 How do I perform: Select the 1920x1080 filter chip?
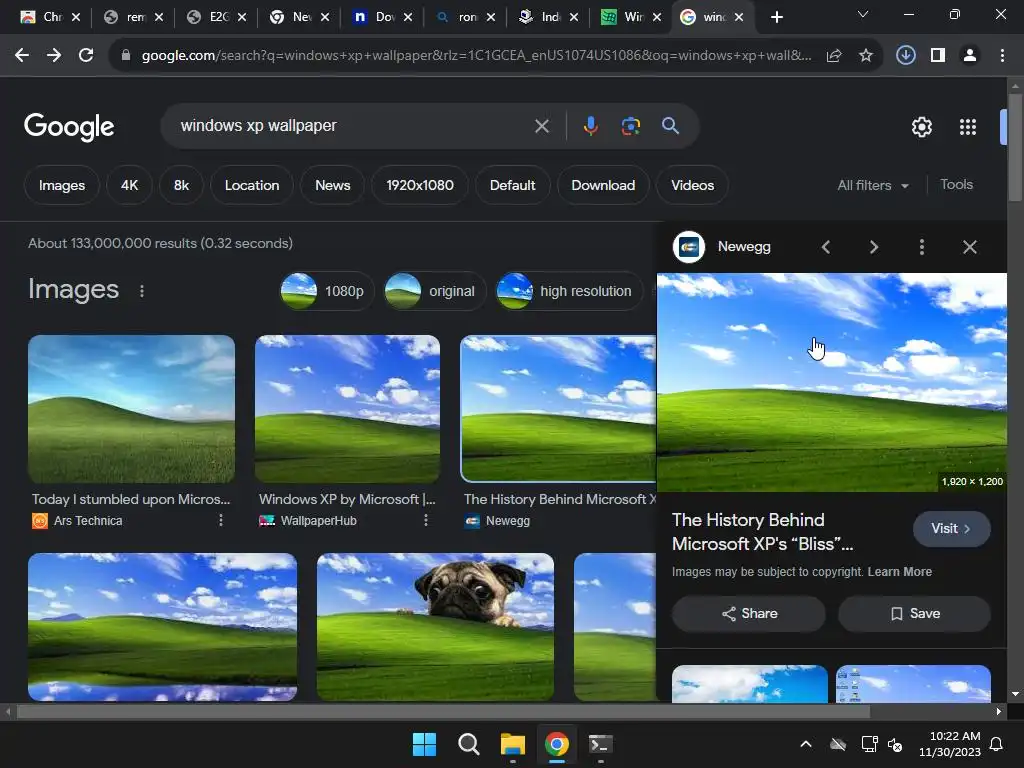click(420, 185)
